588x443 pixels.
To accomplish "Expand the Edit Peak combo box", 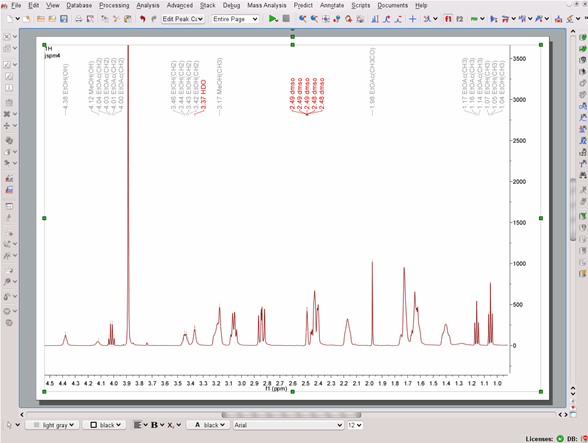I will click(183, 19).
